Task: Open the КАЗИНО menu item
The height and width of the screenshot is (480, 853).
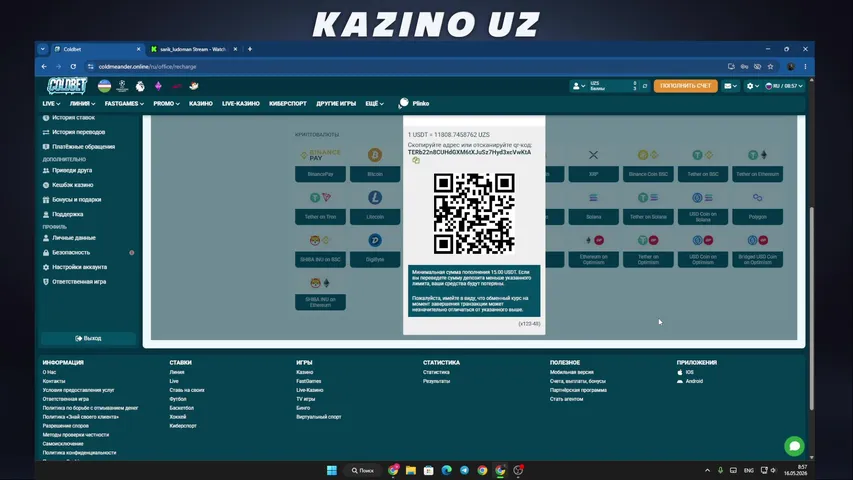Action: click(201, 103)
